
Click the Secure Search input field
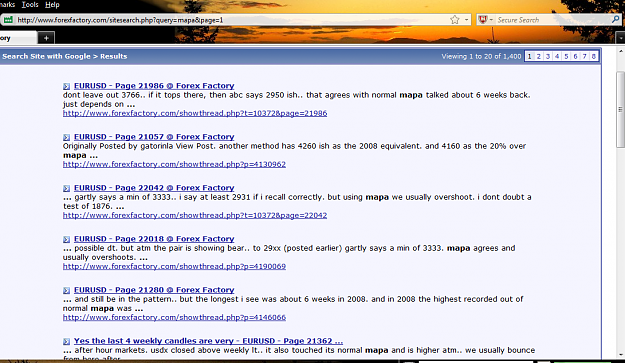click(552, 20)
